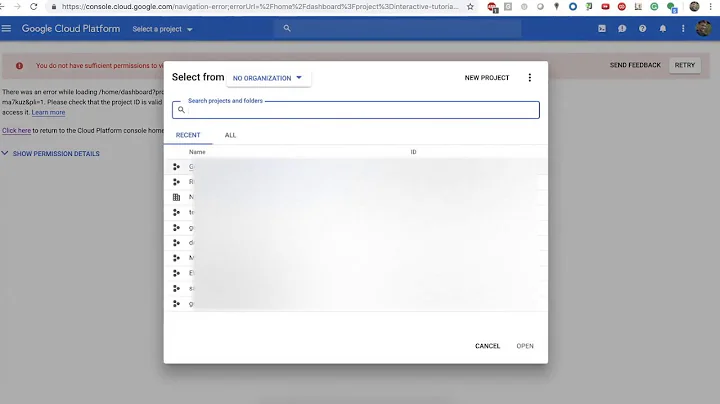Click the magnifier icon in header search bar
This screenshot has width=720, height=404.
coord(287,28)
